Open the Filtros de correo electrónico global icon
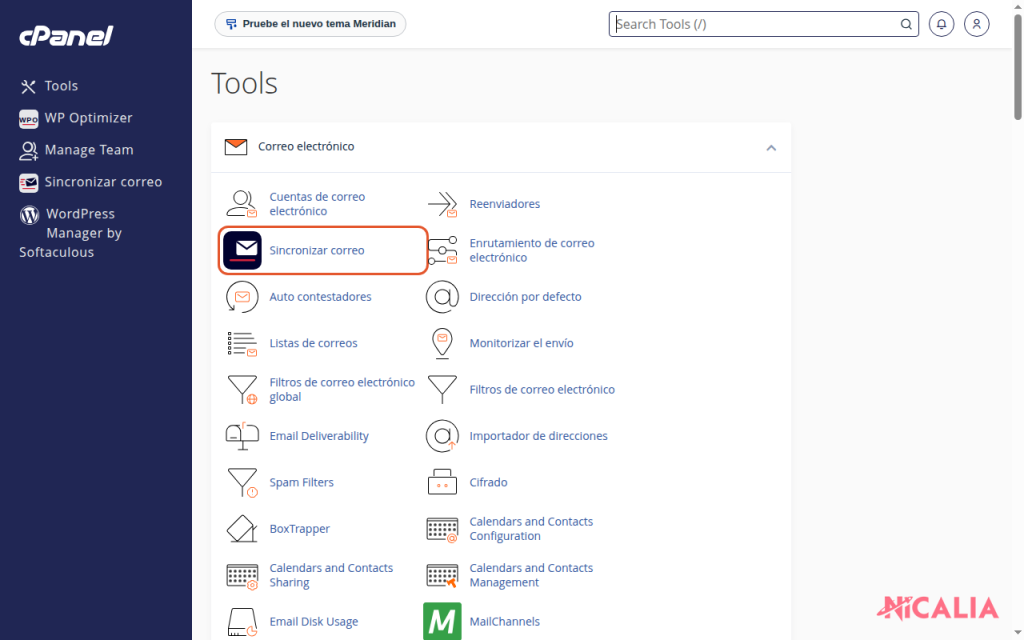 point(242,390)
